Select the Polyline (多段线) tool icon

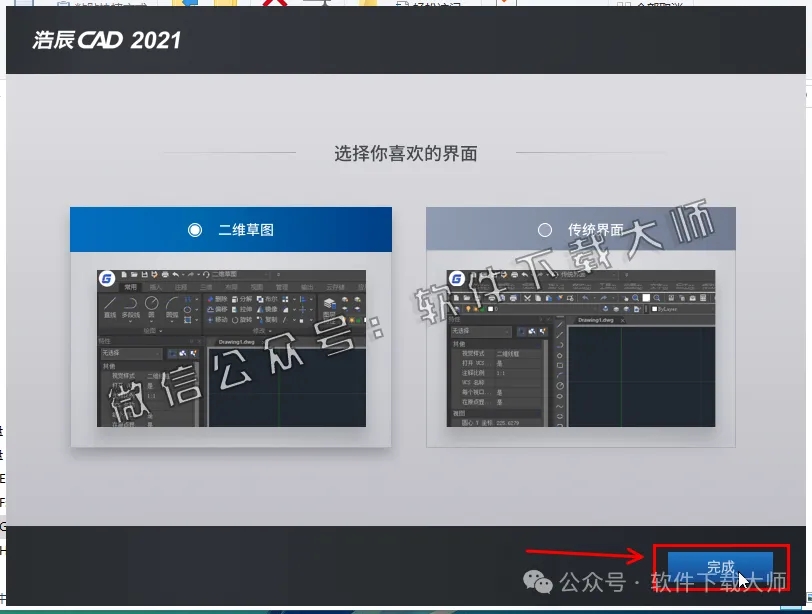(x=128, y=303)
